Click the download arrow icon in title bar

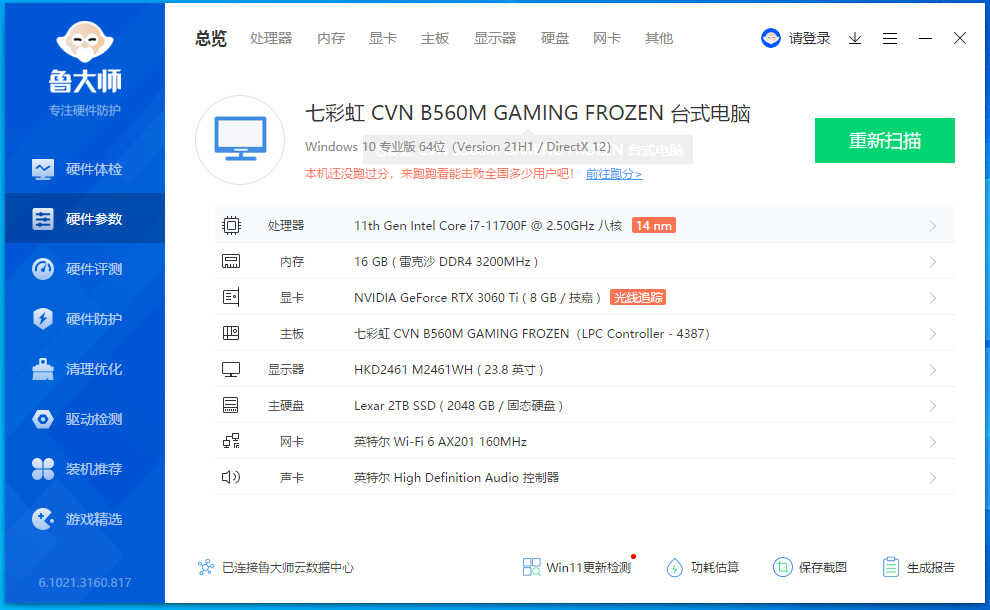pyautogui.click(x=855, y=39)
